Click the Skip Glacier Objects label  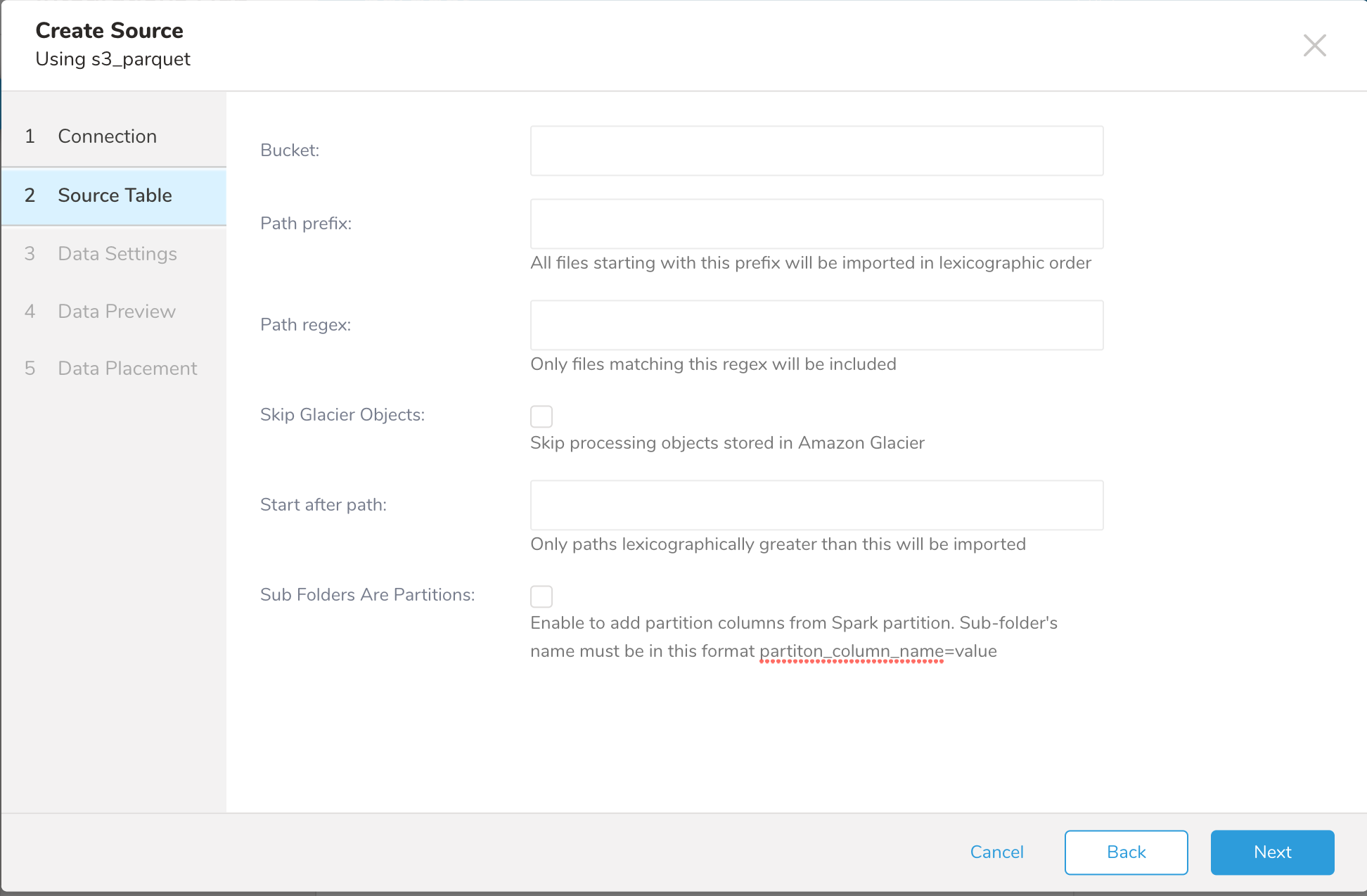tap(342, 415)
